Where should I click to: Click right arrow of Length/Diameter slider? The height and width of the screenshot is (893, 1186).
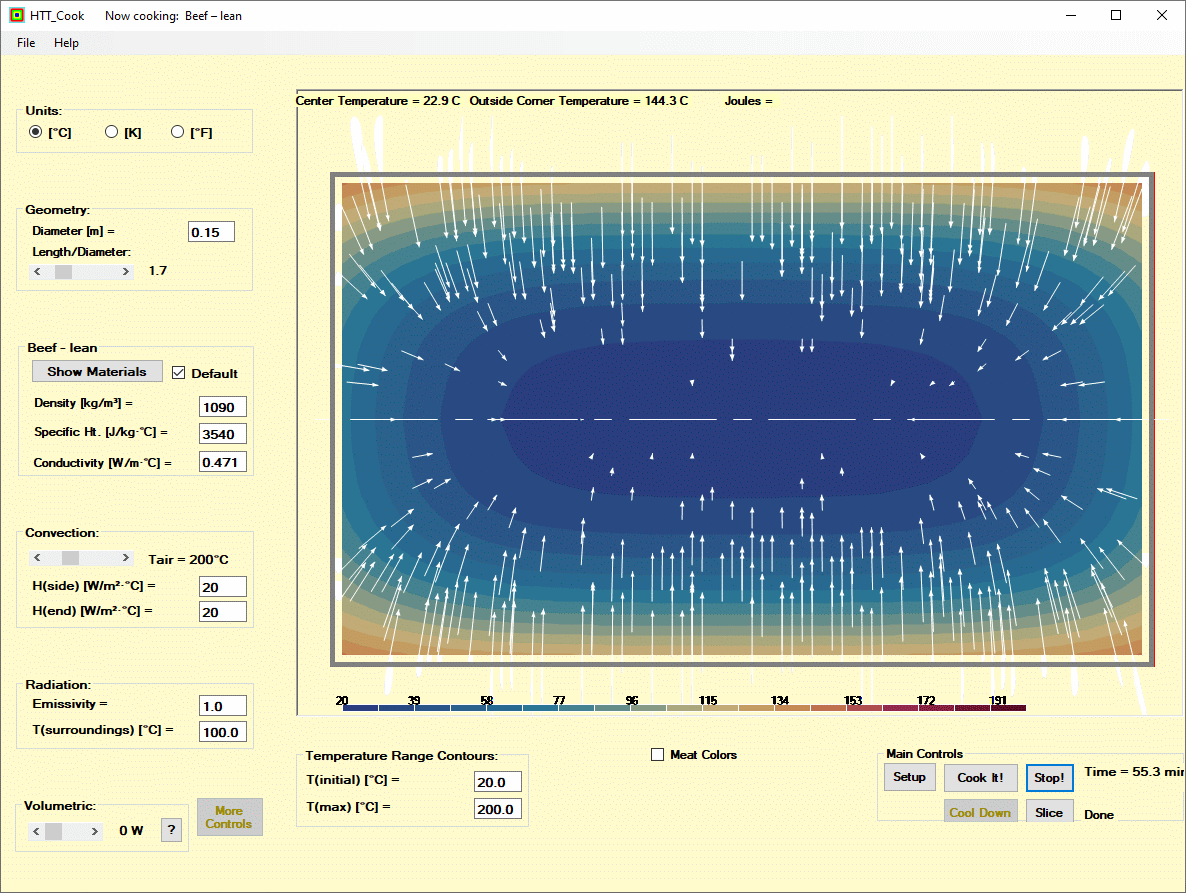pyautogui.click(x=126, y=271)
